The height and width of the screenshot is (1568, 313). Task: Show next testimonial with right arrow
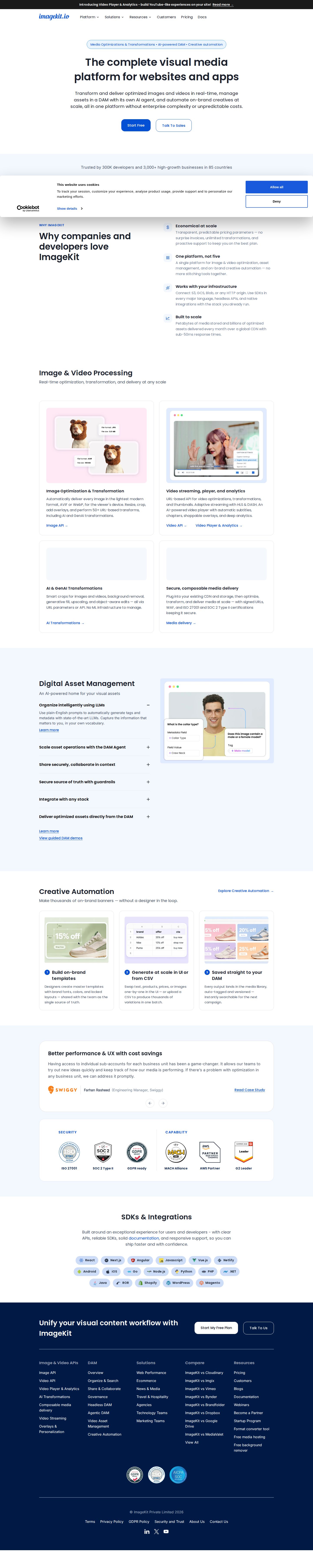pos(163,1103)
